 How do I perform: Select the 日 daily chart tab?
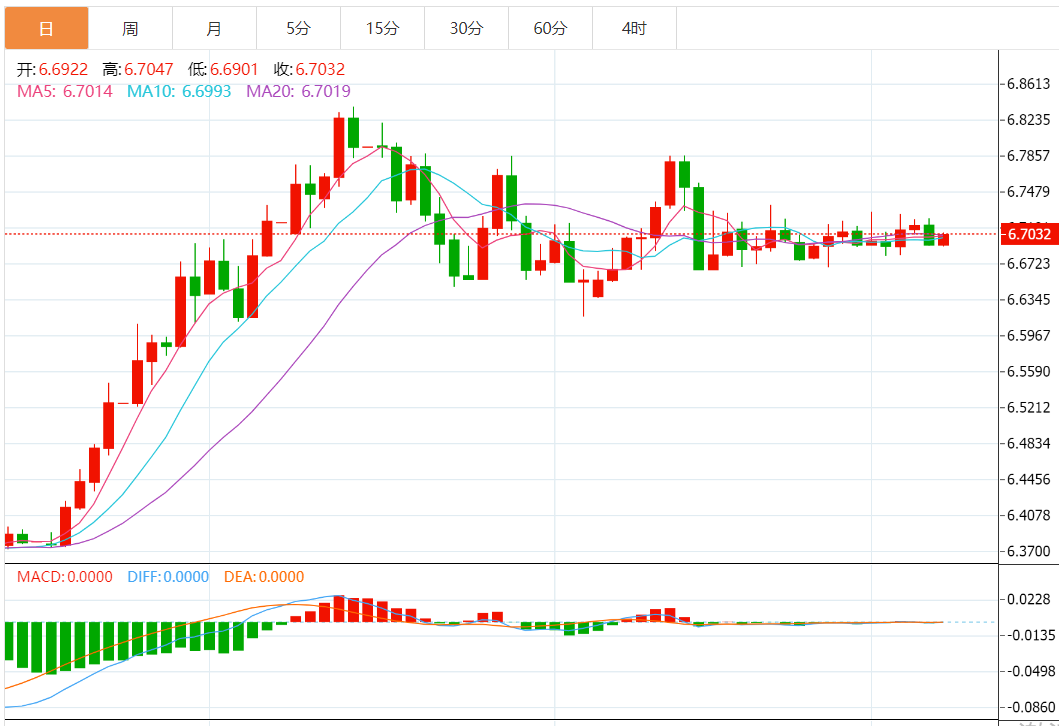pos(47,28)
